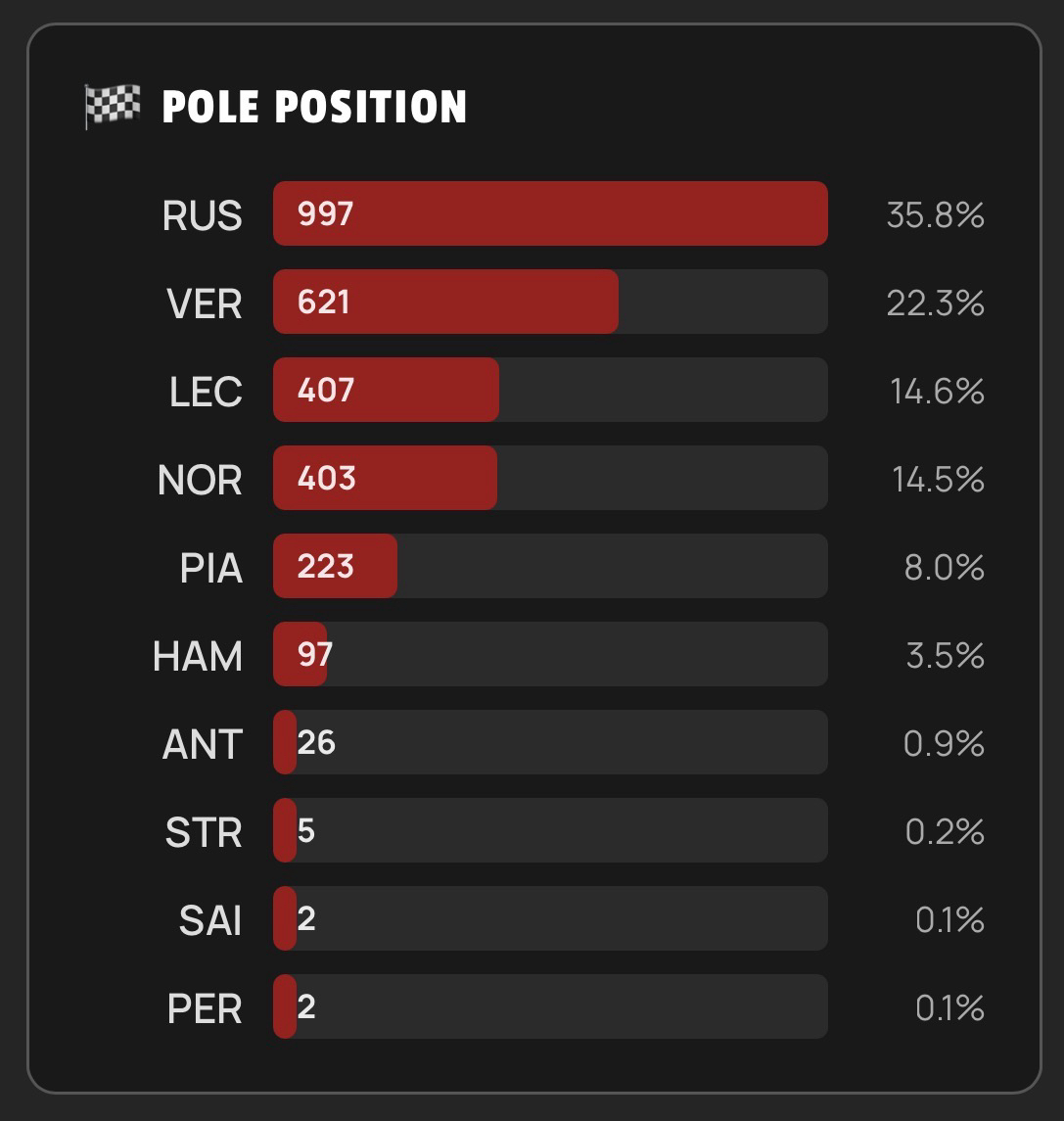Image resolution: width=1064 pixels, height=1121 pixels.
Task: Click the 0.9% percentage for ANT
Action: (x=944, y=744)
